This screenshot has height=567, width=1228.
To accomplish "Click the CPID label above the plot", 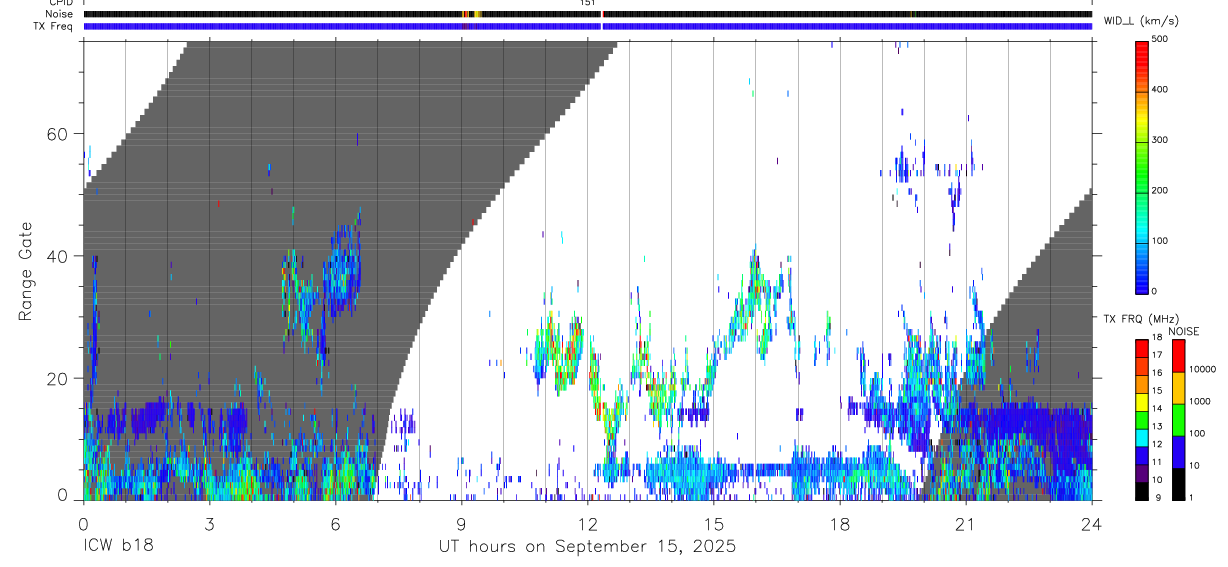I will click(59, 3).
